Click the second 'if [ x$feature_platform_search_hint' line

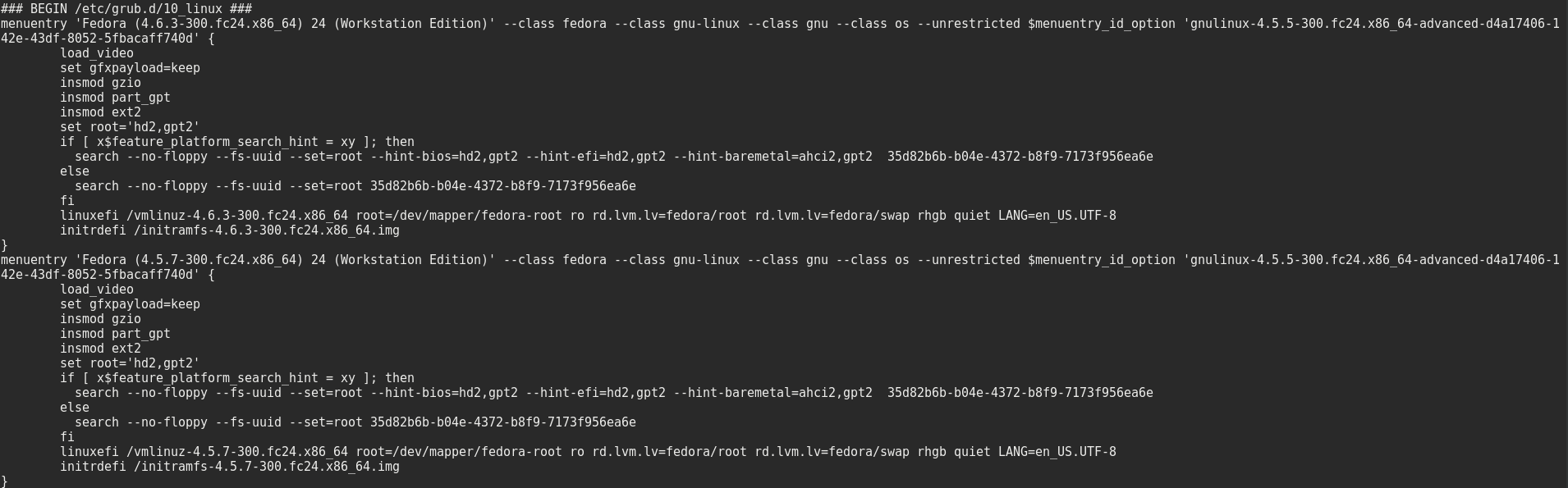[x=237, y=378]
